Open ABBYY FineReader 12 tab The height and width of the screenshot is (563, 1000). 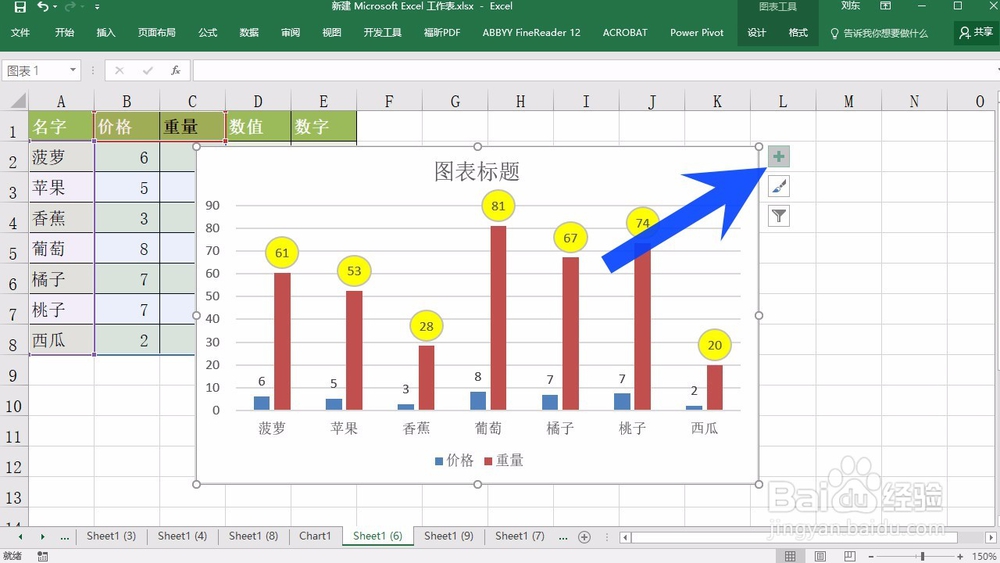[x=531, y=33]
